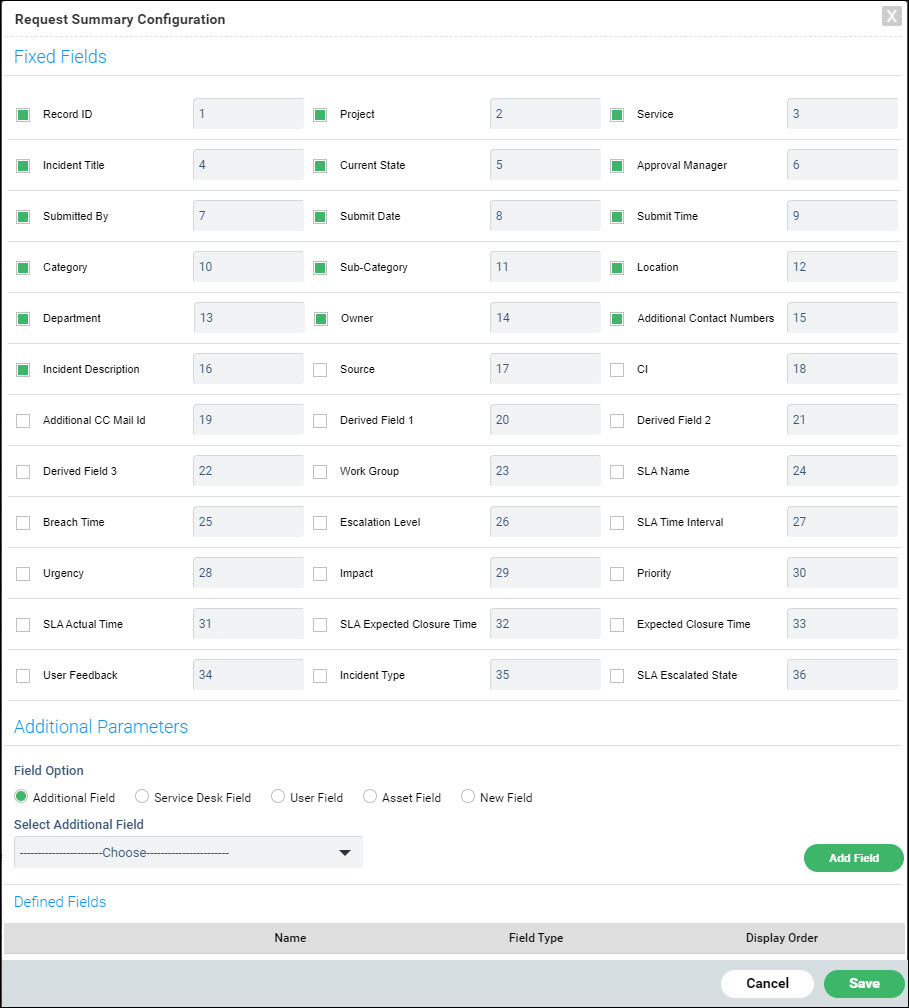909x1008 pixels.
Task: Save the summary configuration
Action: [x=863, y=983]
